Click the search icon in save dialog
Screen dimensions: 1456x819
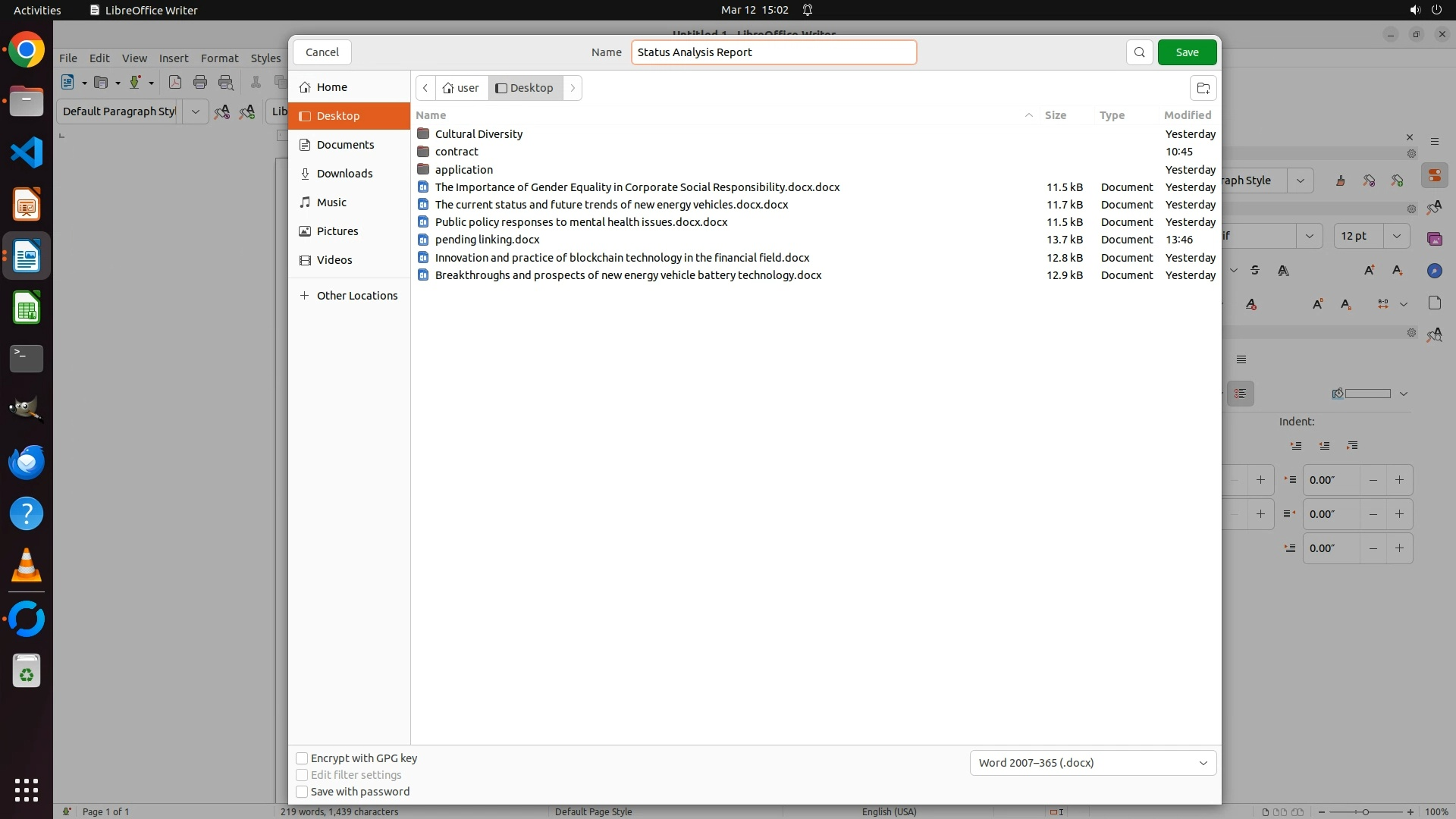(1139, 52)
